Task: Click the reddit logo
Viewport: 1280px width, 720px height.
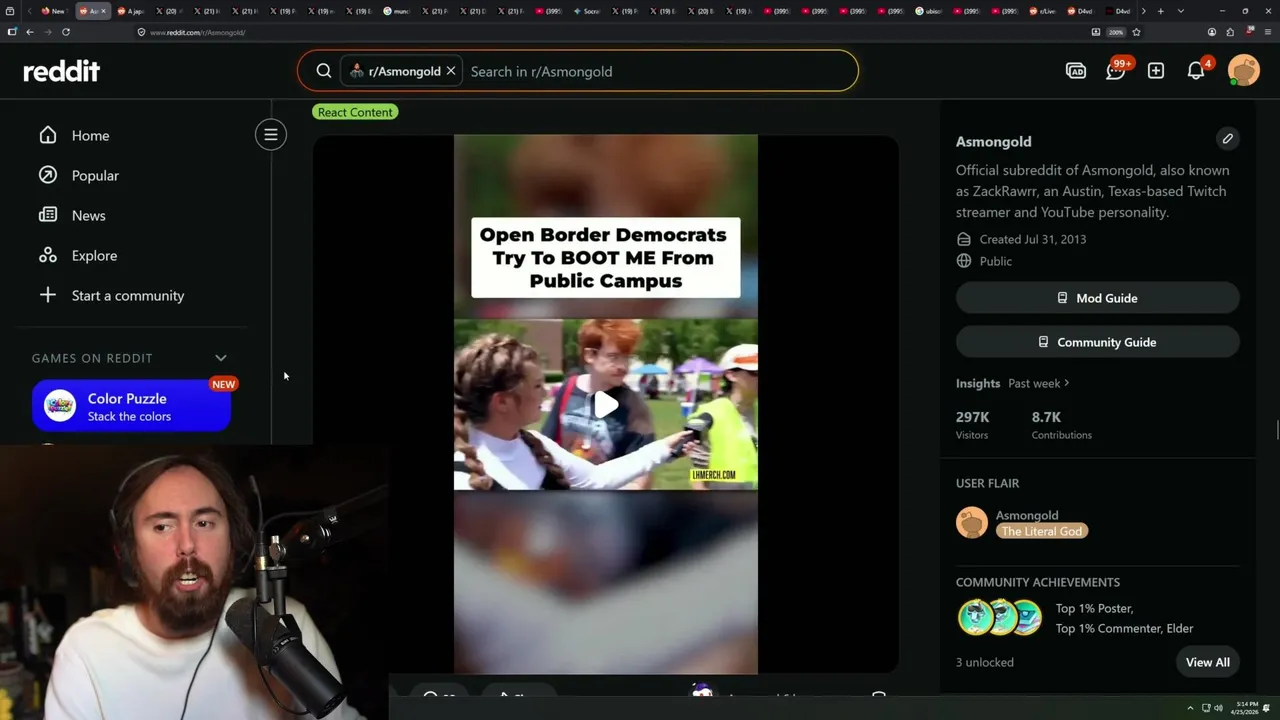Action: [62, 71]
